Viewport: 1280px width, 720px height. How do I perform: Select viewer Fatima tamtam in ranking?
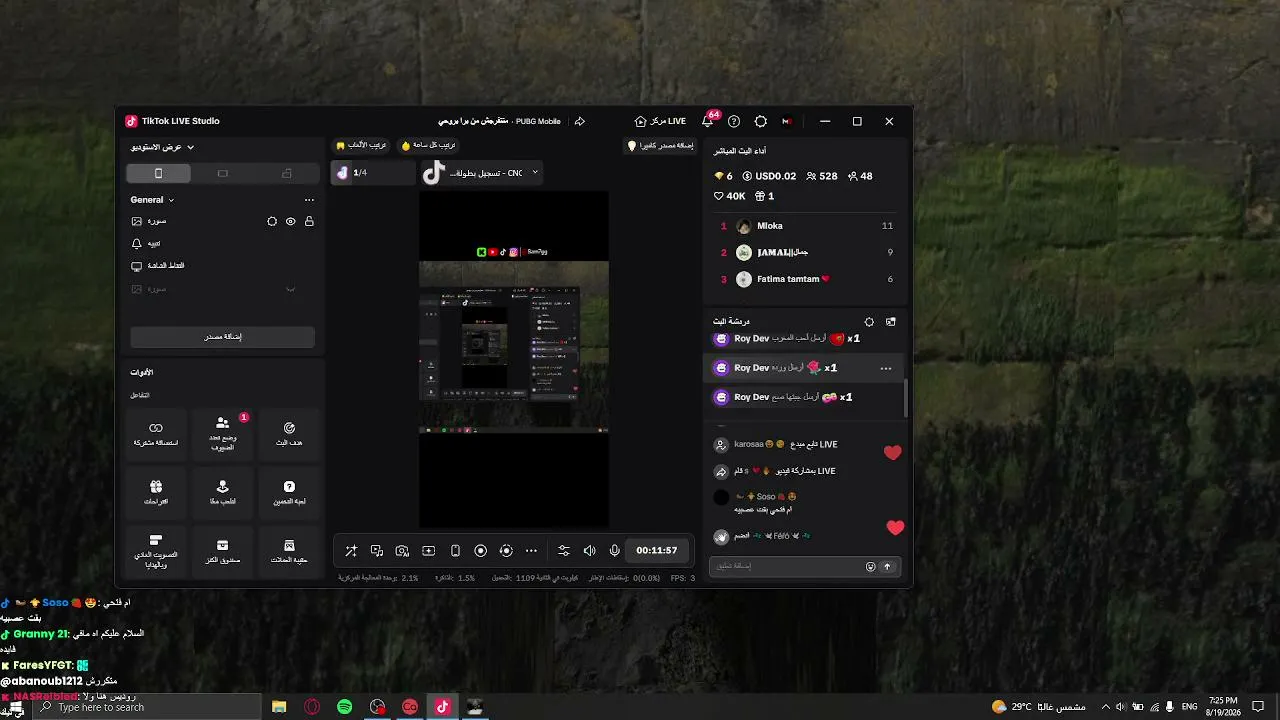806,279
